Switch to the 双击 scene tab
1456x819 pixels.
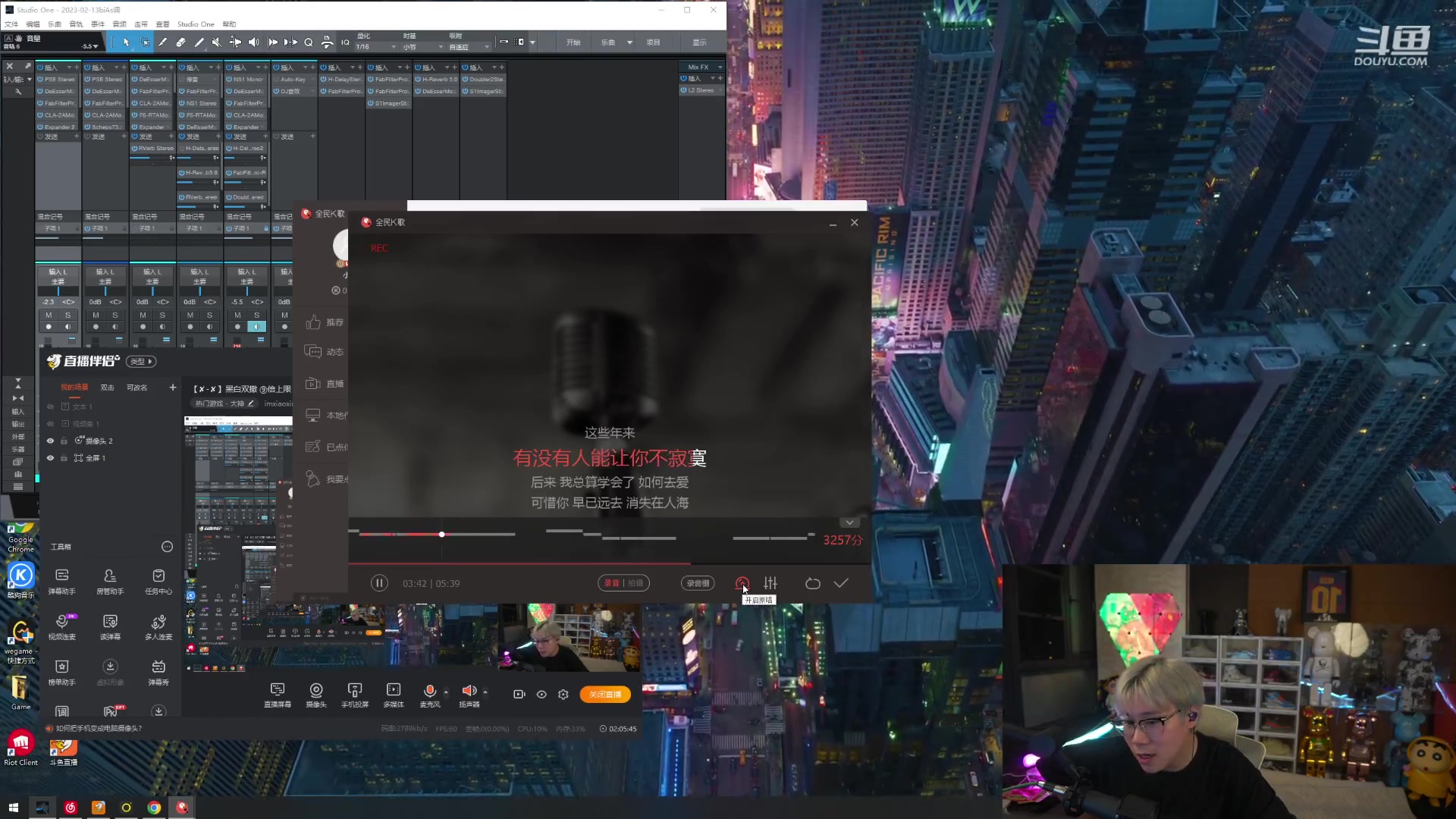tap(107, 388)
